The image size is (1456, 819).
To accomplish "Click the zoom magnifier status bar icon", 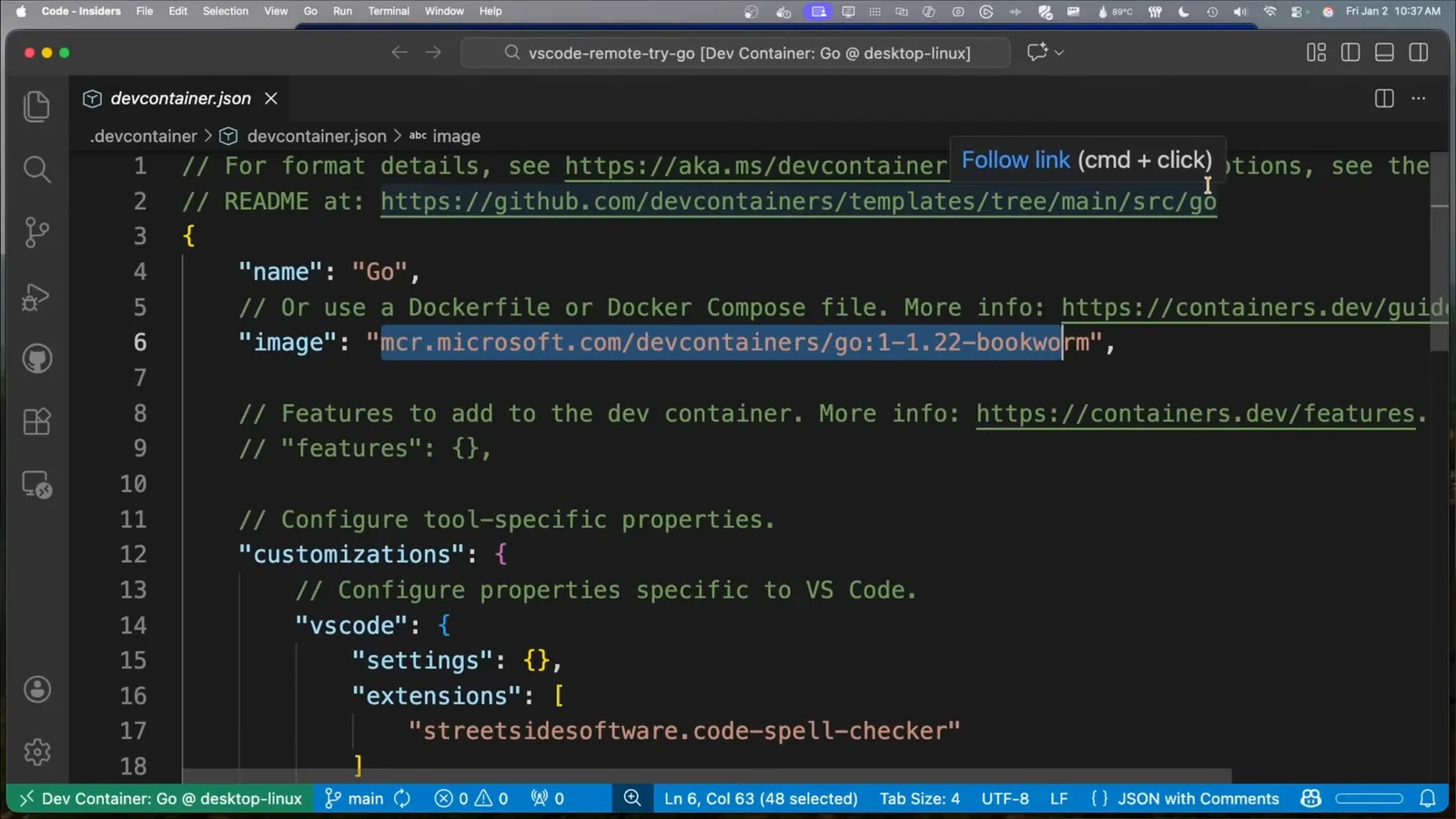I will pos(632,798).
